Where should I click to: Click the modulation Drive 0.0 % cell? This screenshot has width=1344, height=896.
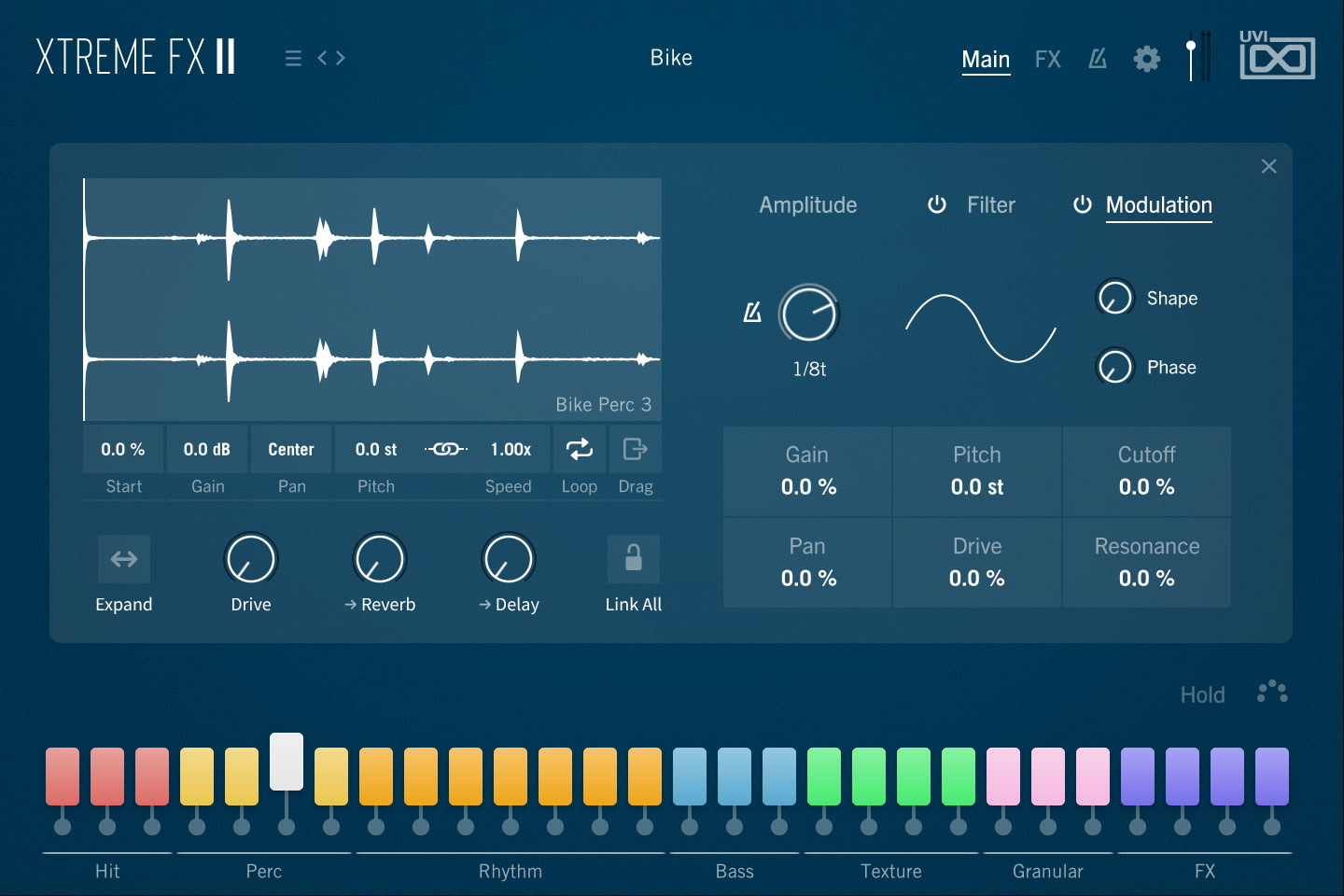pyautogui.click(x=977, y=563)
